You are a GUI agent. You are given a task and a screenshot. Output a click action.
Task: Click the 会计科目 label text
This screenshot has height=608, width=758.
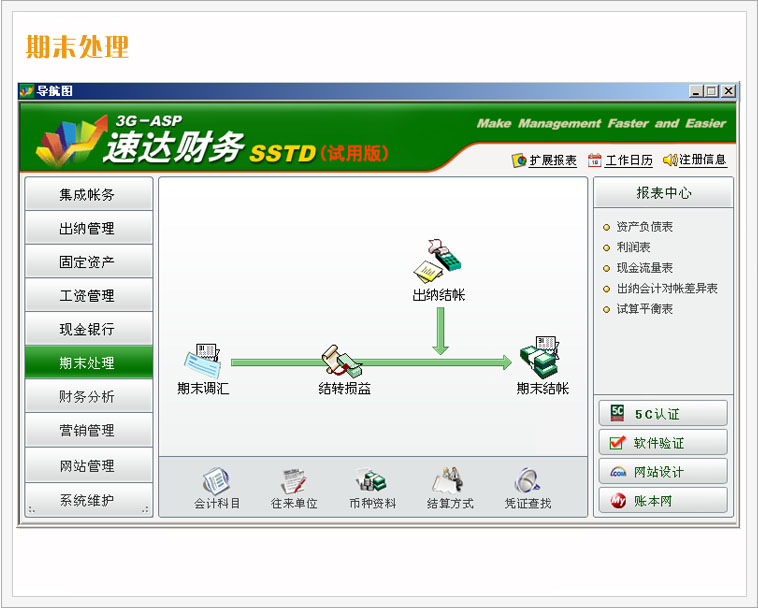(x=217, y=504)
